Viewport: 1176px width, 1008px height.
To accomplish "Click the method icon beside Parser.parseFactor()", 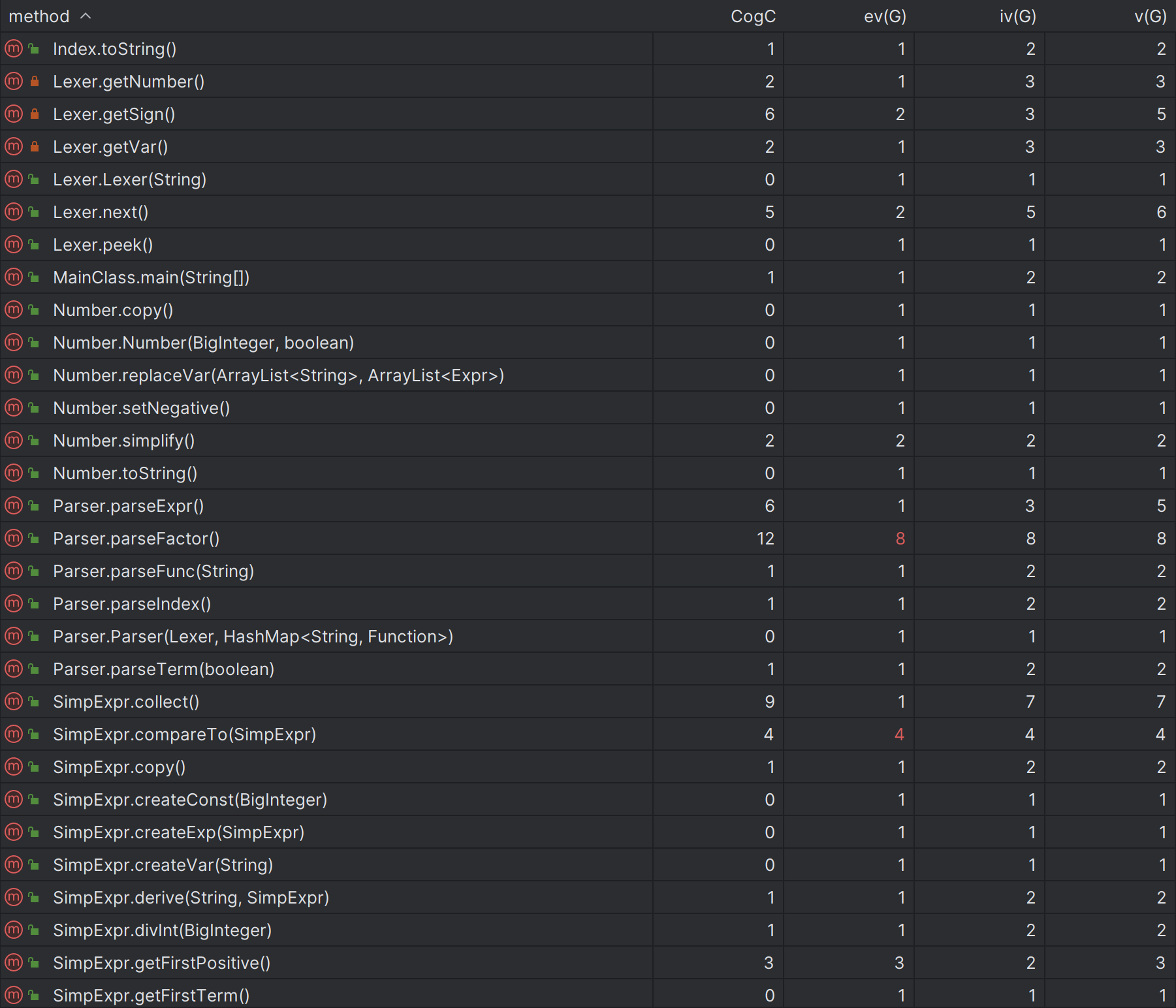I will [x=14, y=538].
